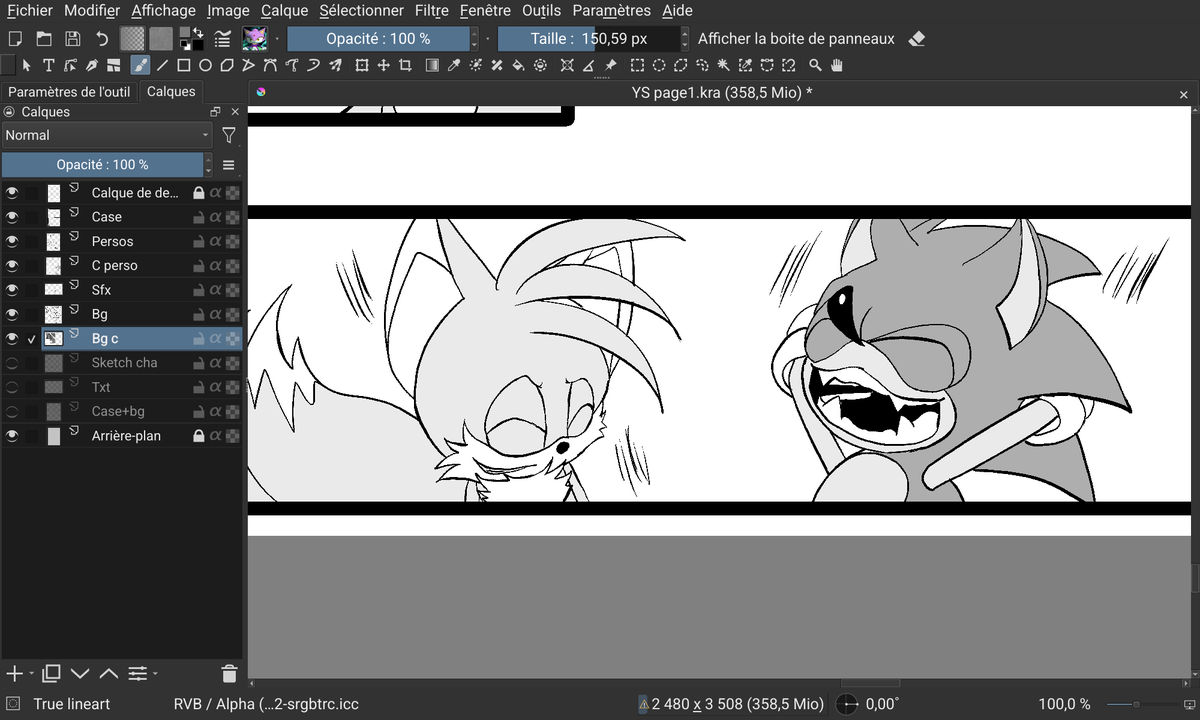Click the RVB / Alpha color profile label
Image resolution: width=1200 pixels, height=720 pixels.
pyautogui.click(x=266, y=704)
